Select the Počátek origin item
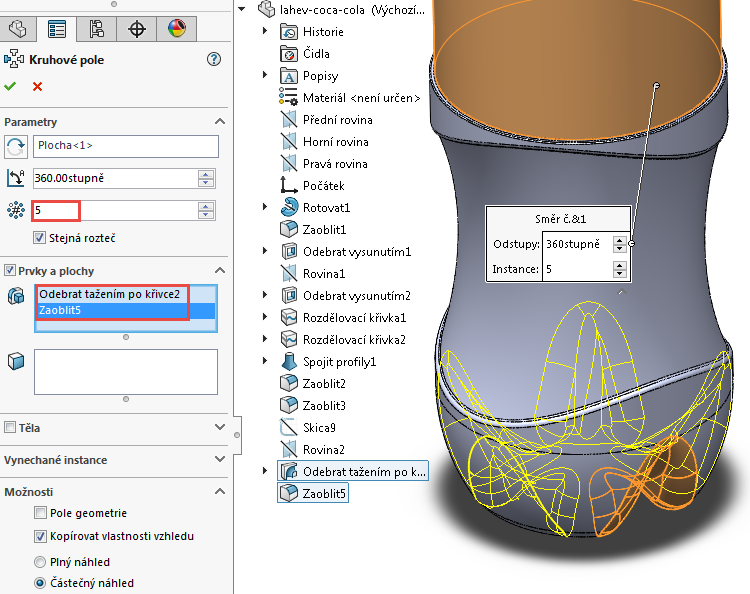This screenshot has height=594, width=750. click(x=324, y=186)
